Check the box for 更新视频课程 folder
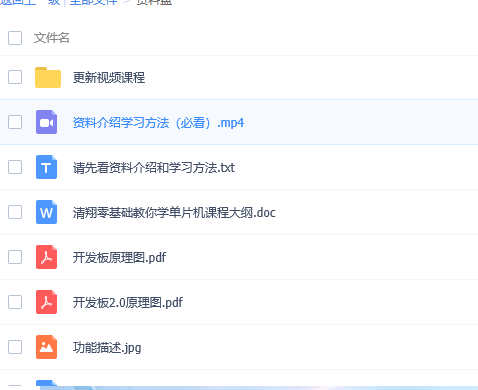The height and width of the screenshot is (390, 478). pyautogui.click(x=15, y=77)
